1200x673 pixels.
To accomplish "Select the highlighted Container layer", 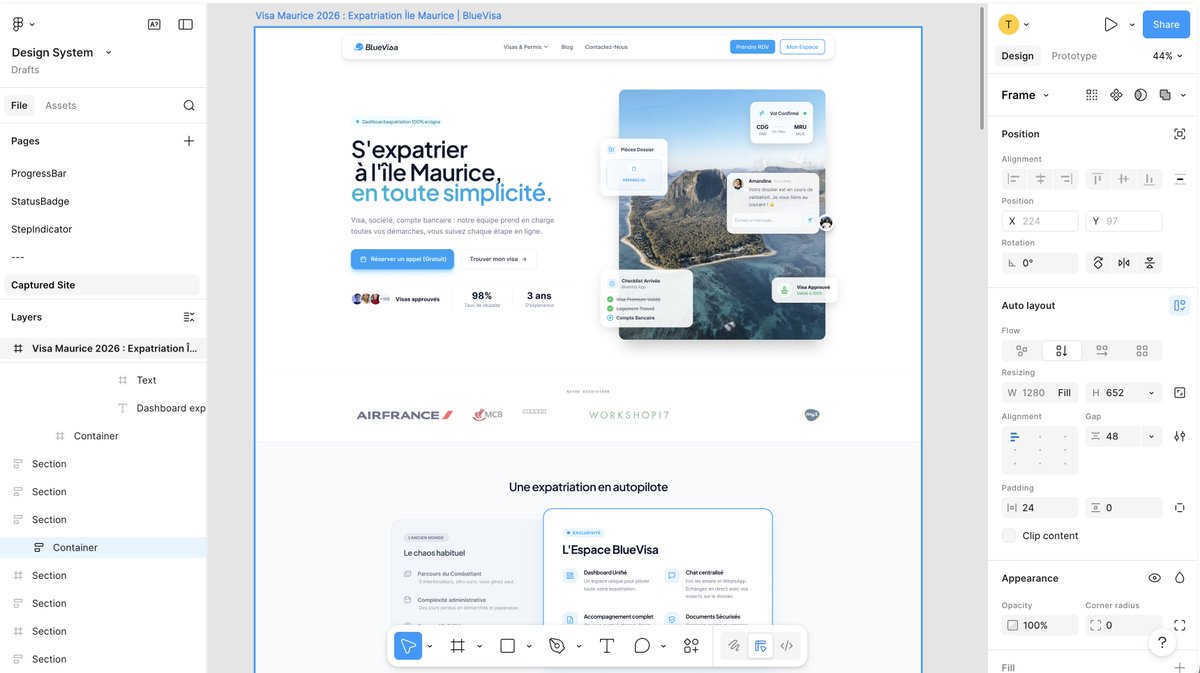I will coord(103,547).
